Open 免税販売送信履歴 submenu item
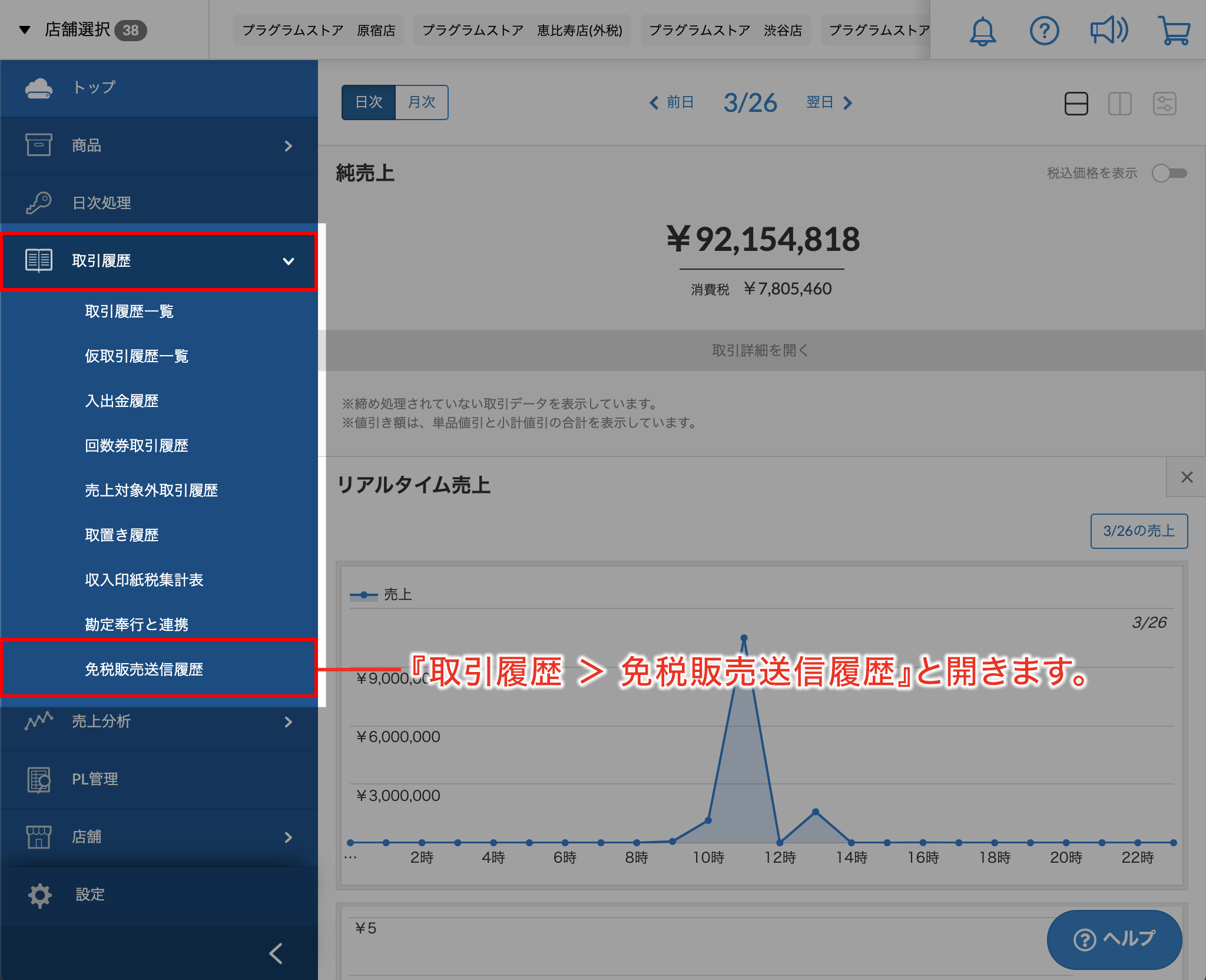 coord(144,669)
